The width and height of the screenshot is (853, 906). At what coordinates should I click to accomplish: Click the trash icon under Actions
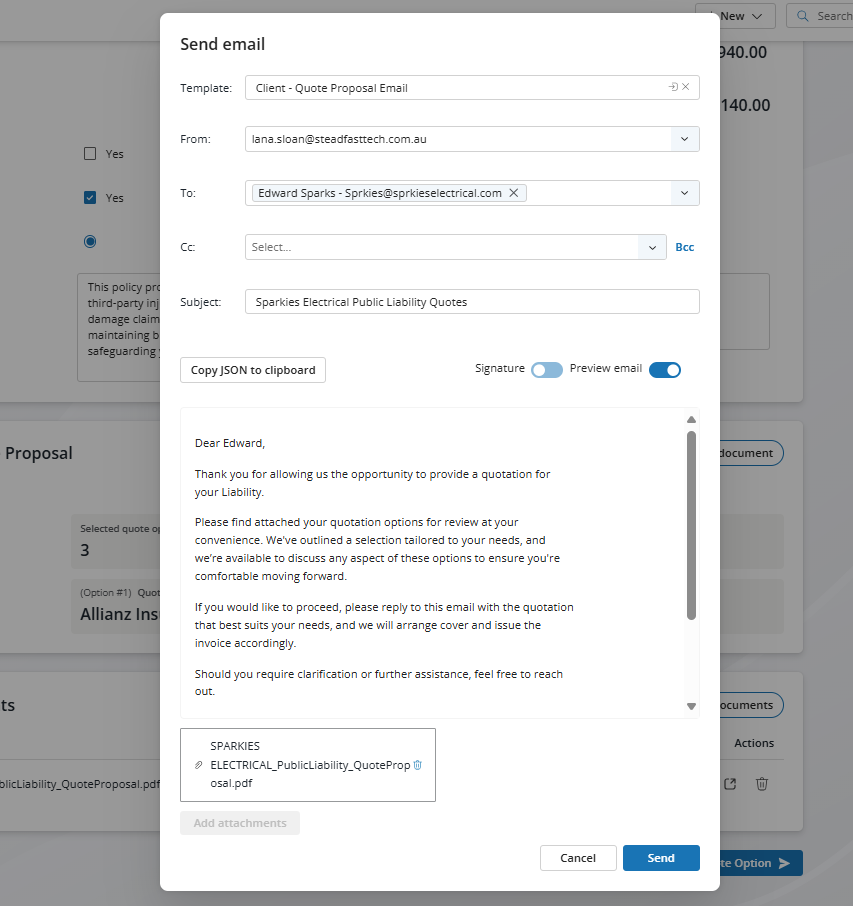[761, 783]
